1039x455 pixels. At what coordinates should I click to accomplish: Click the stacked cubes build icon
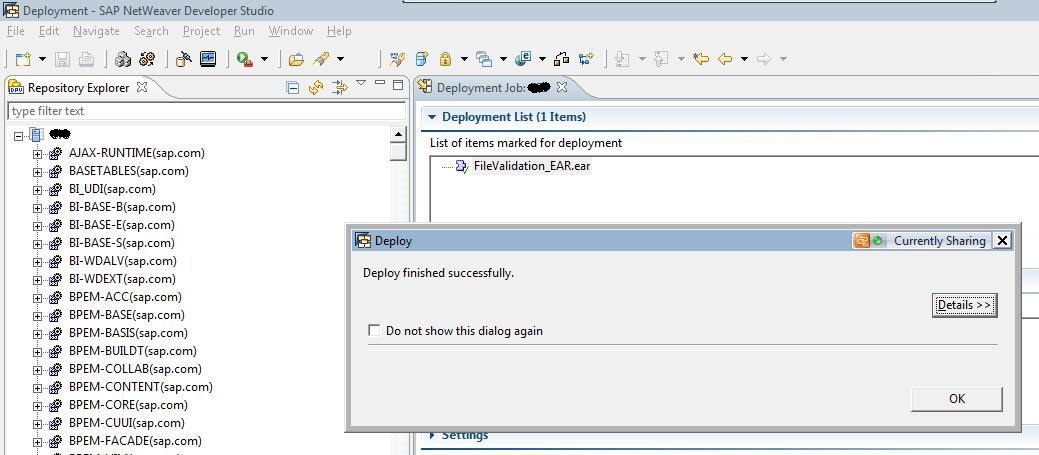[123, 60]
